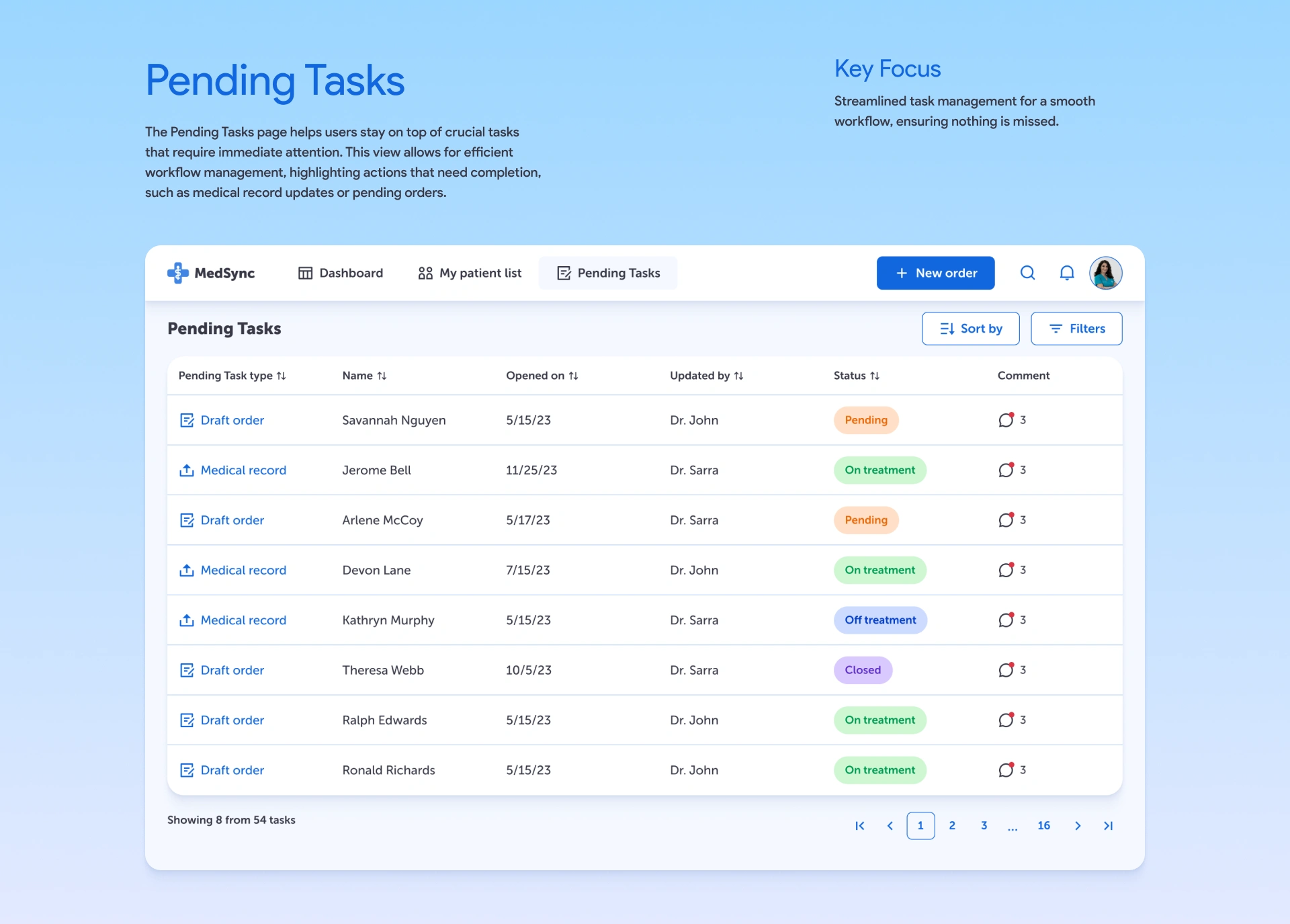Open comment bubble on Theresa Webb's row
1290x924 pixels.
point(1006,670)
